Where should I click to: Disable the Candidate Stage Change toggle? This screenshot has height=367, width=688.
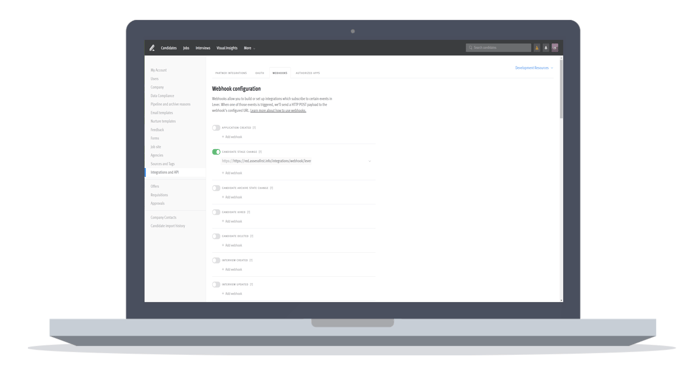coord(216,152)
